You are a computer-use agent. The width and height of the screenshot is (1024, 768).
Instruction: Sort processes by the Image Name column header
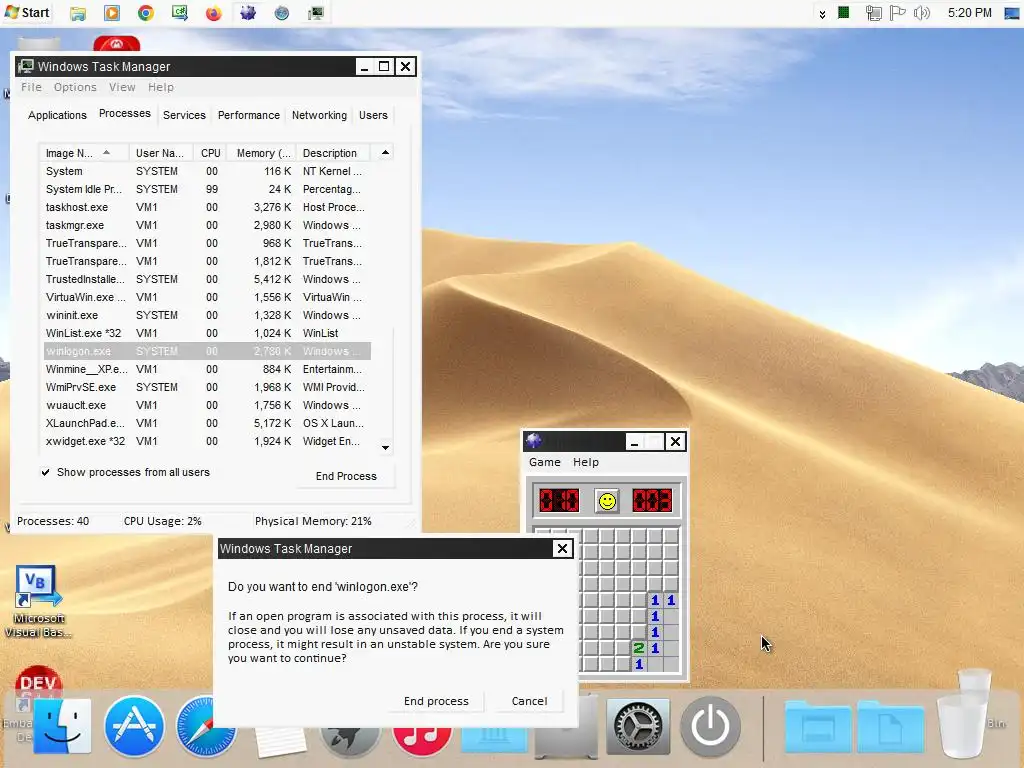[x=84, y=153]
